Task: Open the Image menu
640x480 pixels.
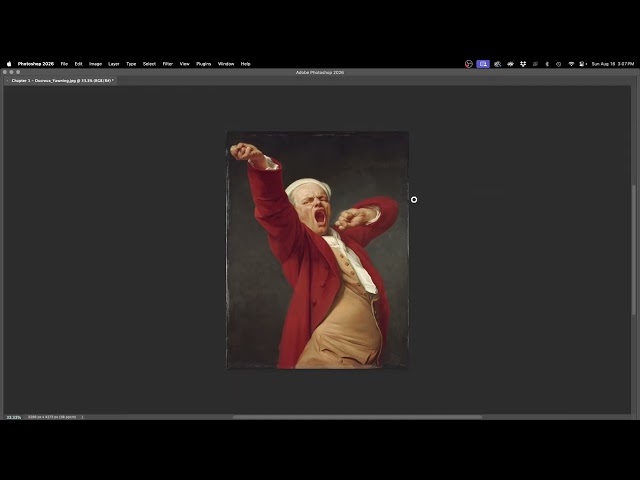Action: [96, 64]
